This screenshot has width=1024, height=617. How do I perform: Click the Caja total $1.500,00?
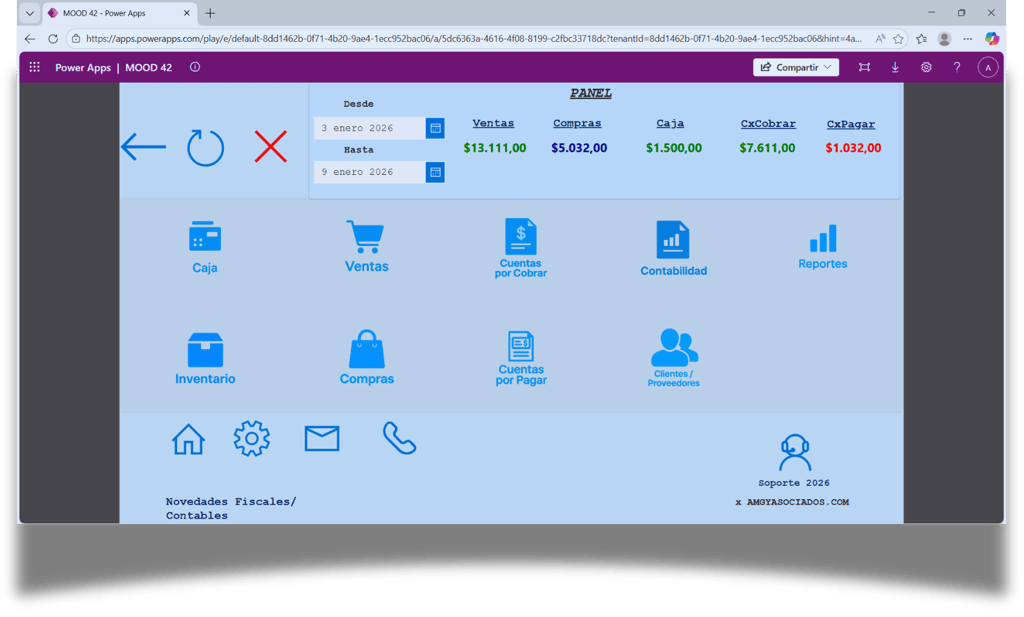[x=673, y=148]
